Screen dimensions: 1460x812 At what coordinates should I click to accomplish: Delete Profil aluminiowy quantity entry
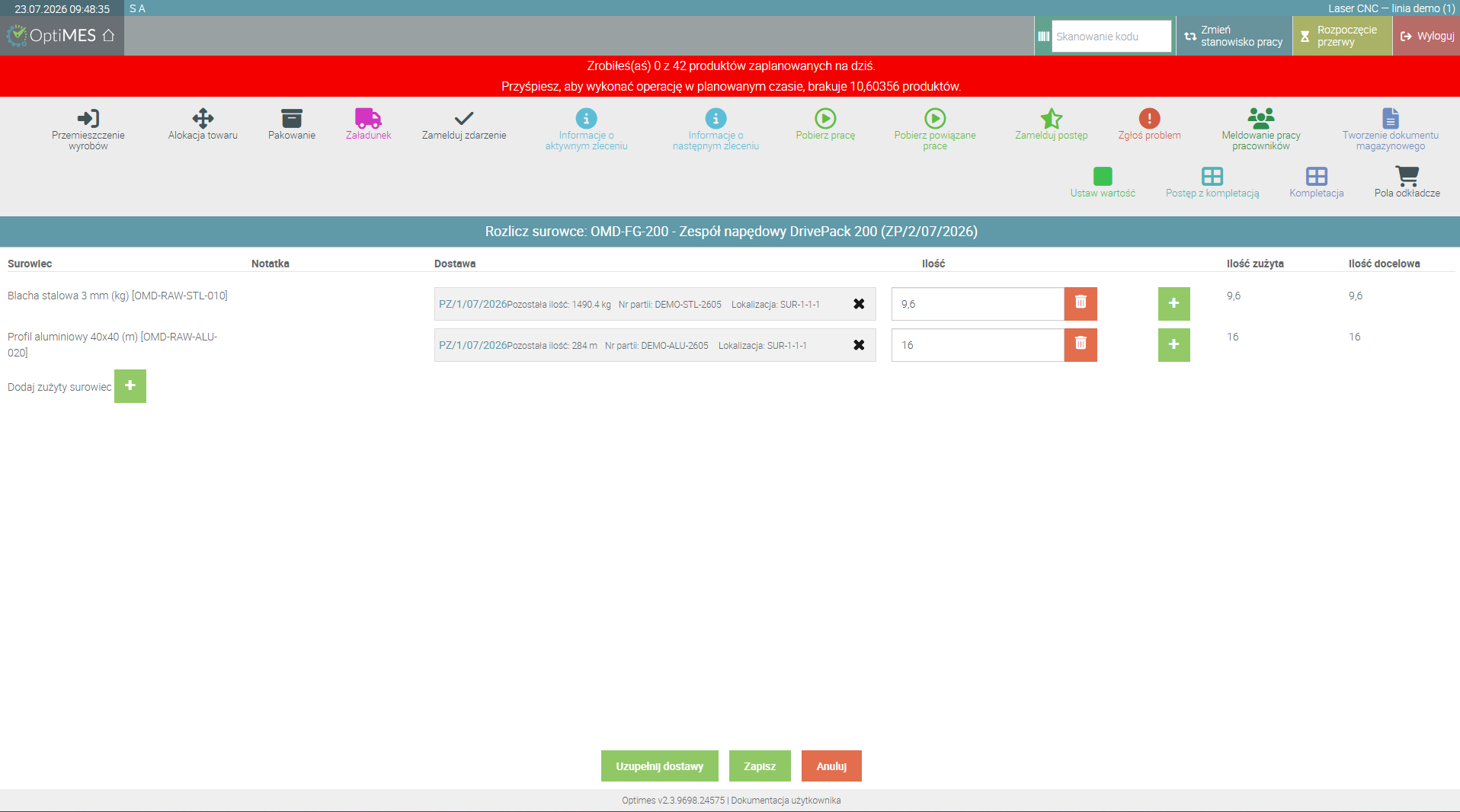pos(1081,345)
